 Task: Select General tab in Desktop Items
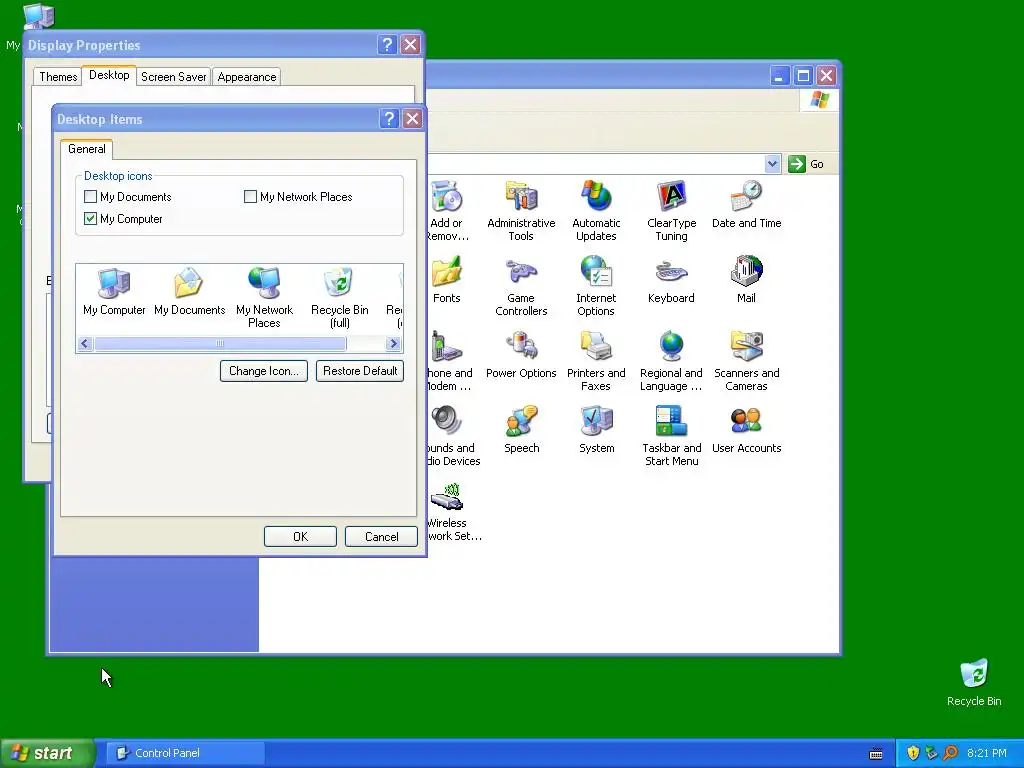click(87, 149)
